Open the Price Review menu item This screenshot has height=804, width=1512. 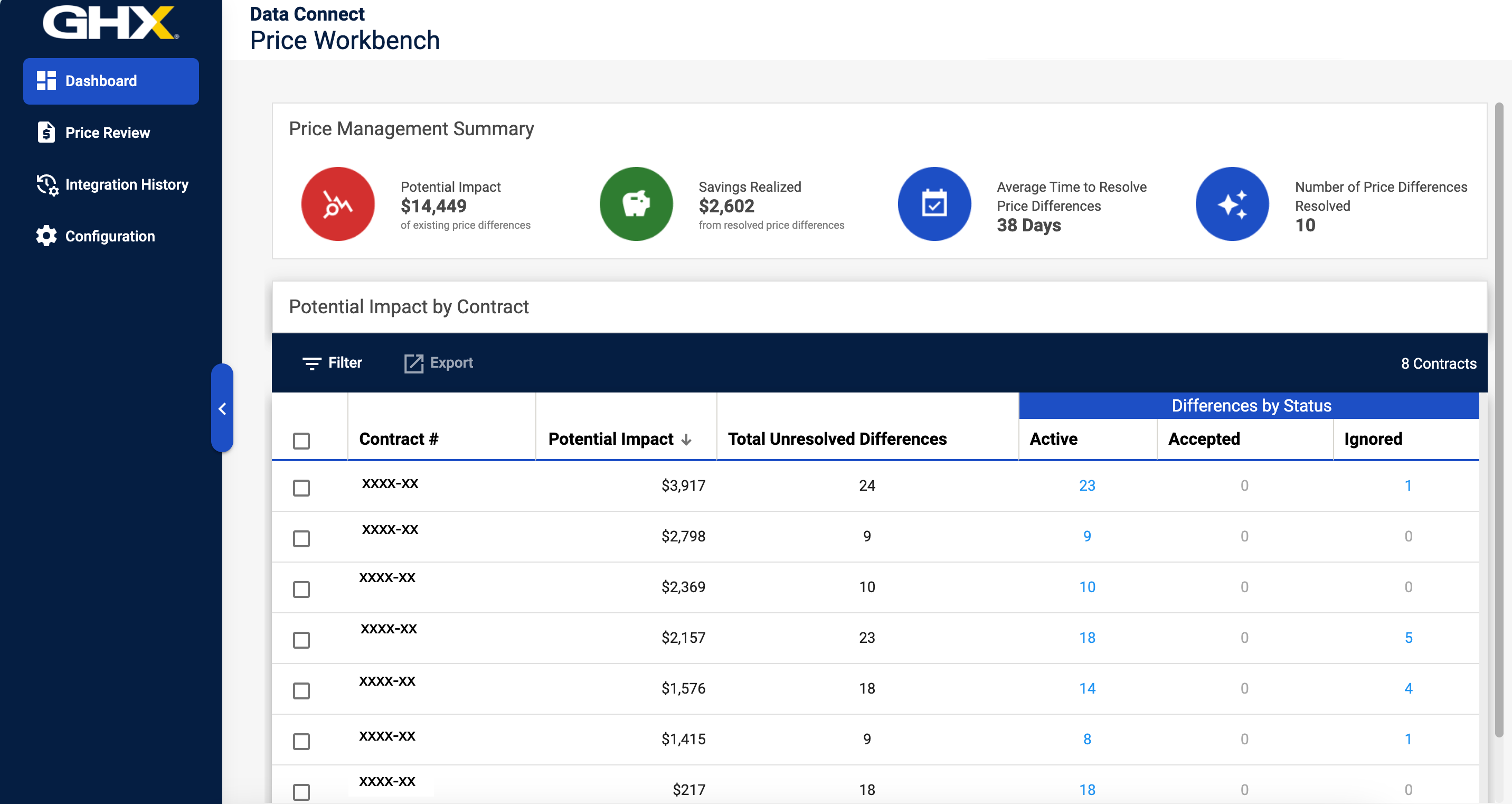pyautogui.click(x=107, y=133)
